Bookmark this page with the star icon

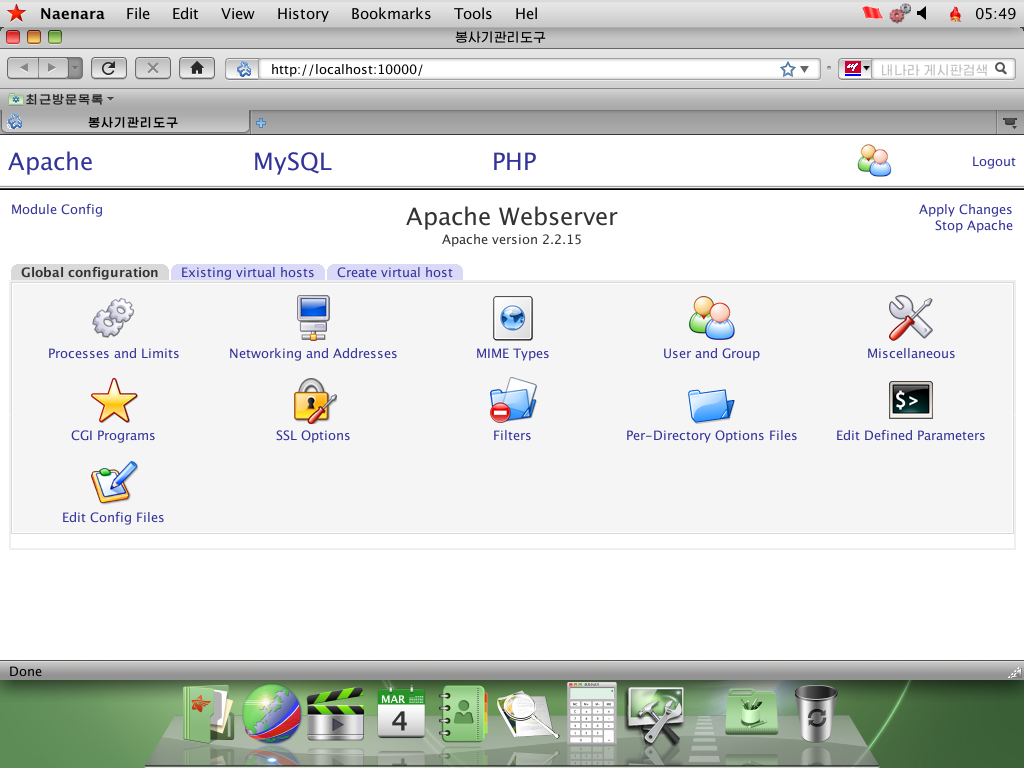(788, 69)
